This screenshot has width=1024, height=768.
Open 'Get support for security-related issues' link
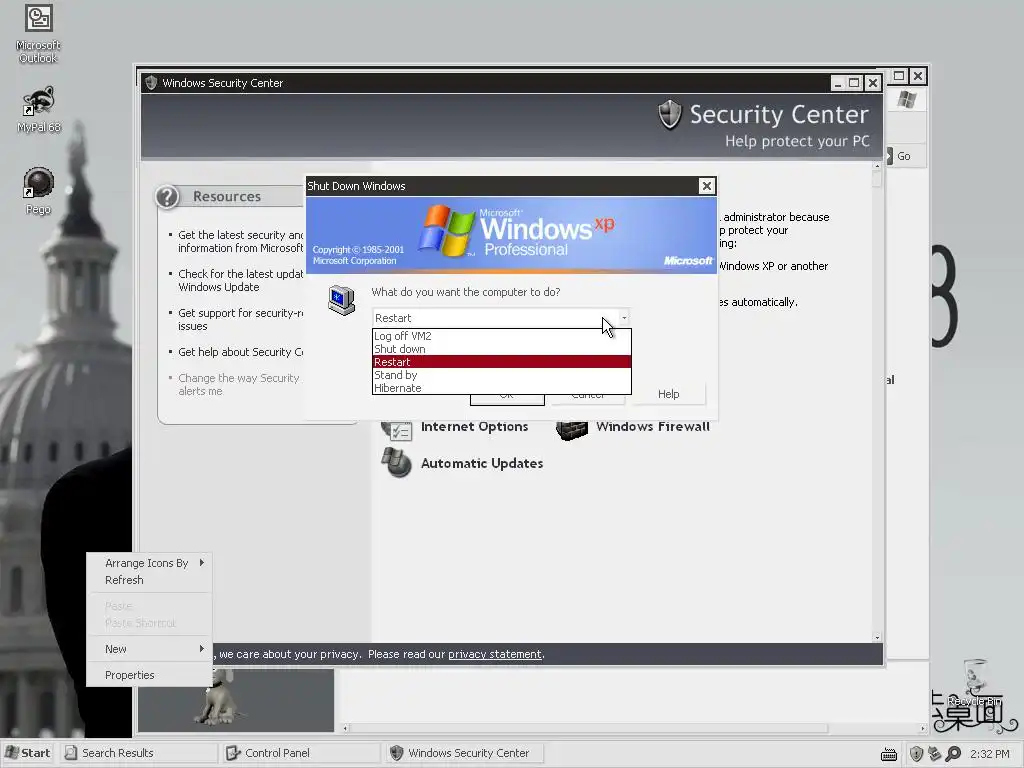click(x=240, y=319)
